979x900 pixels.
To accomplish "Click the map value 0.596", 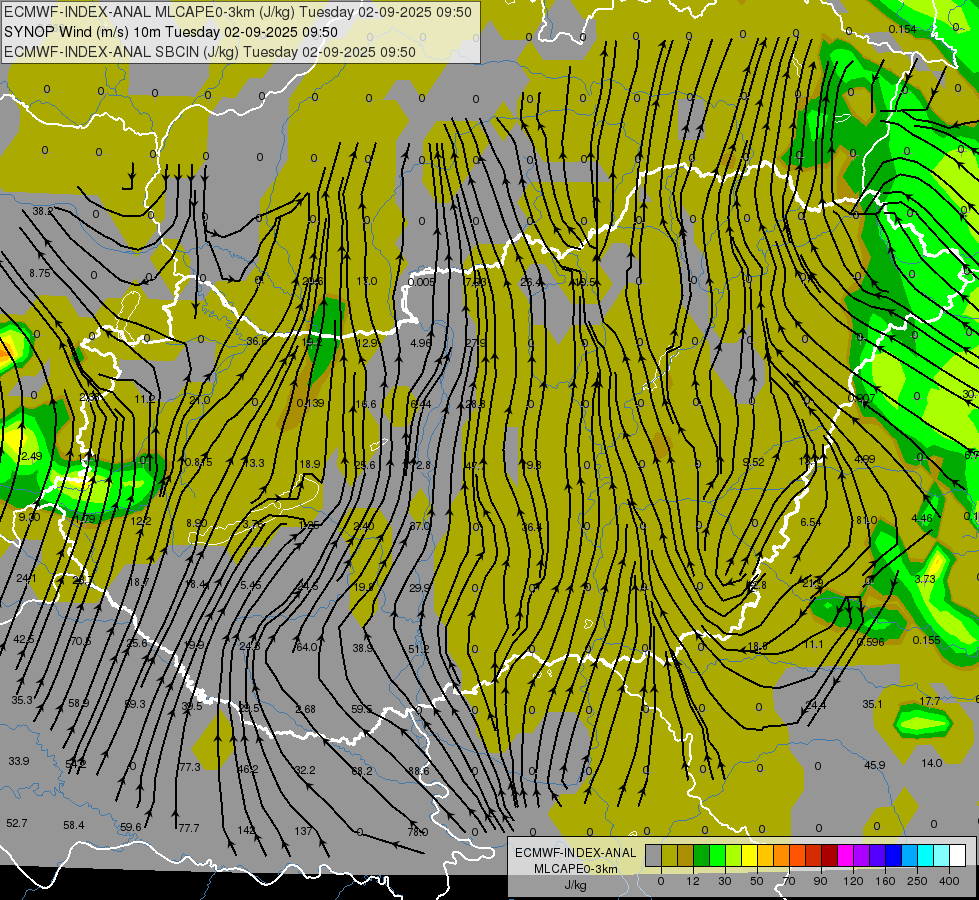I will click(x=870, y=642).
